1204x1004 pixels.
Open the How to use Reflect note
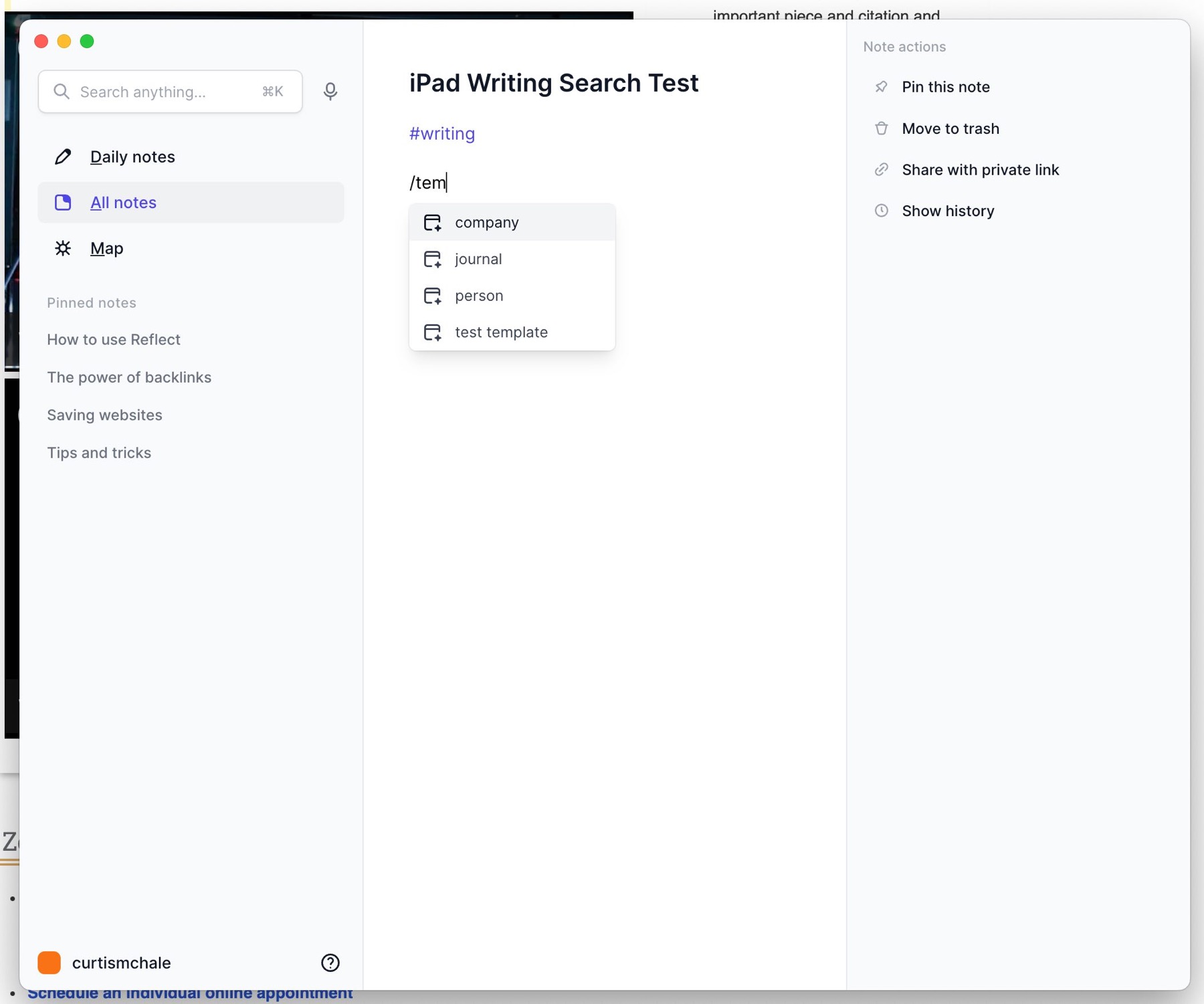click(x=114, y=340)
